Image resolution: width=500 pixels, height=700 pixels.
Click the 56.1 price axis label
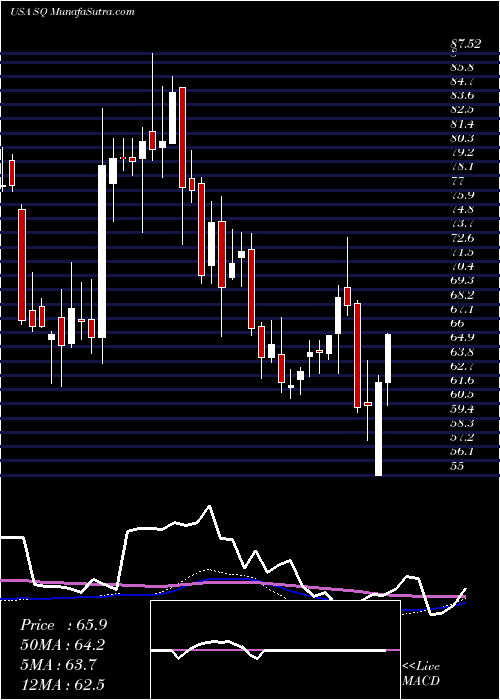tap(463, 451)
